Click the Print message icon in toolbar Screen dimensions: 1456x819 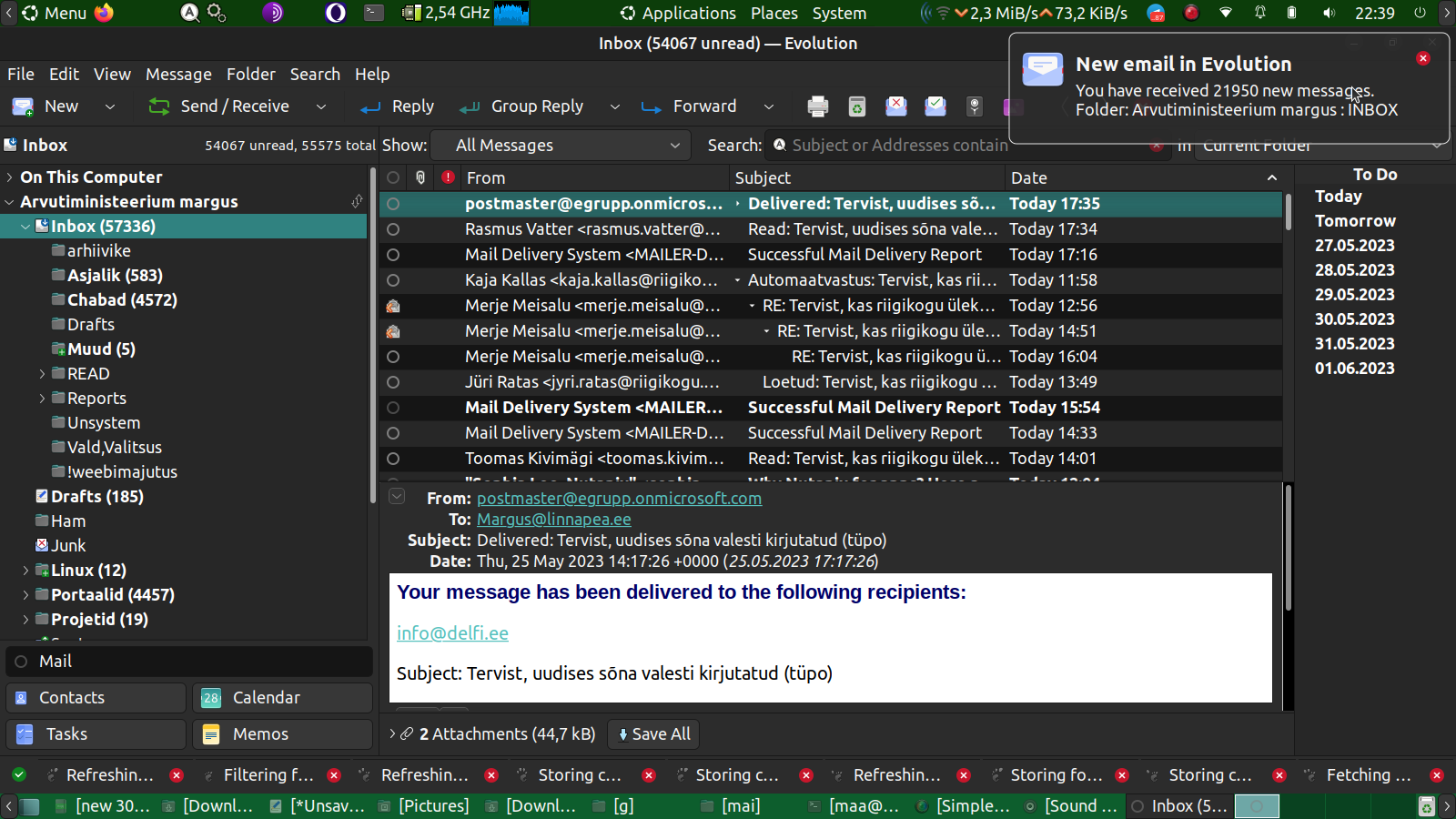(817, 106)
